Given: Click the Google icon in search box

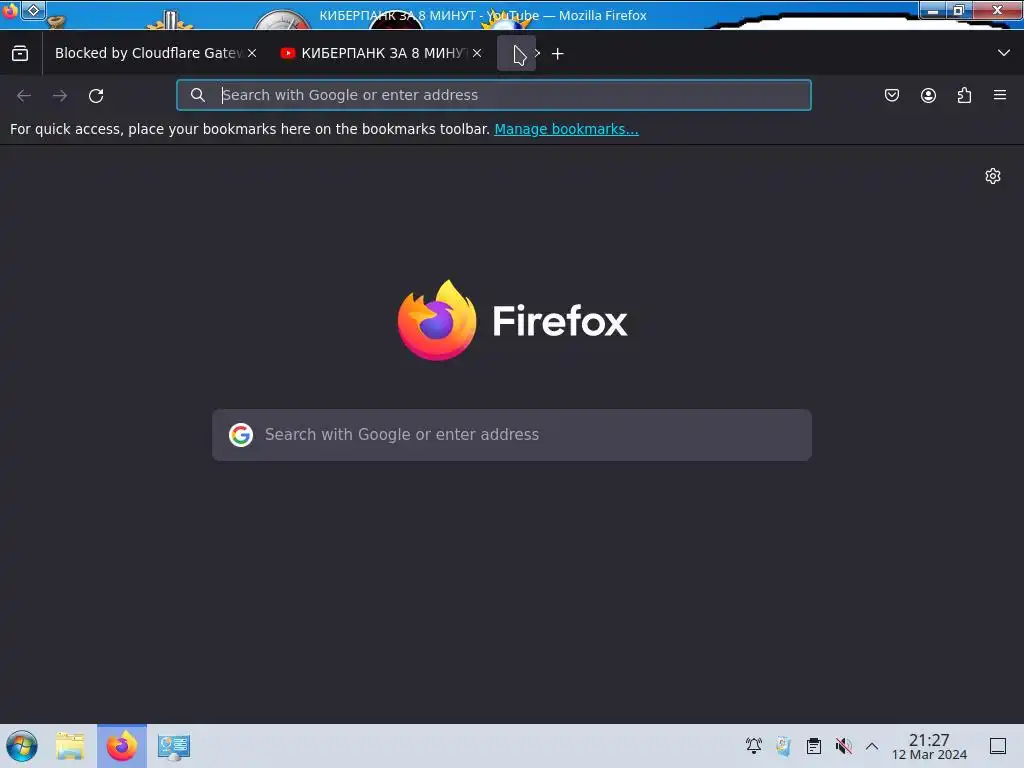Looking at the screenshot, I should [x=241, y=435].
